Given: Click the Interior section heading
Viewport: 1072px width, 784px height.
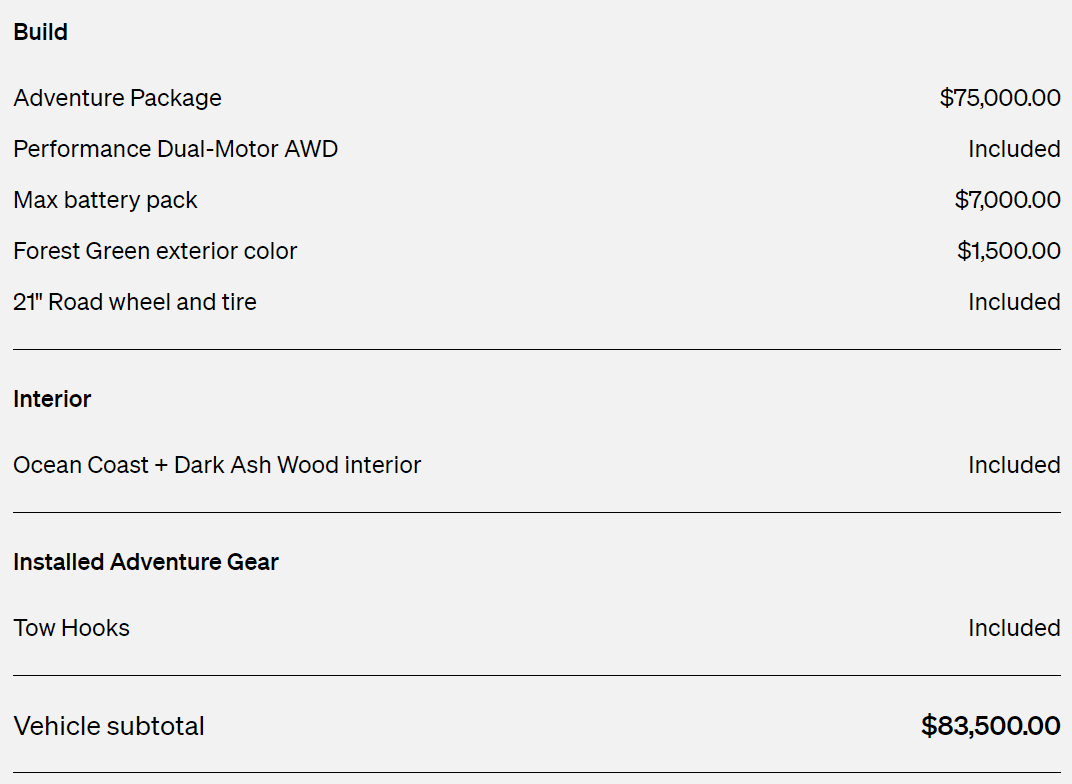Looking at the screenshot, I should coord(52,399).
